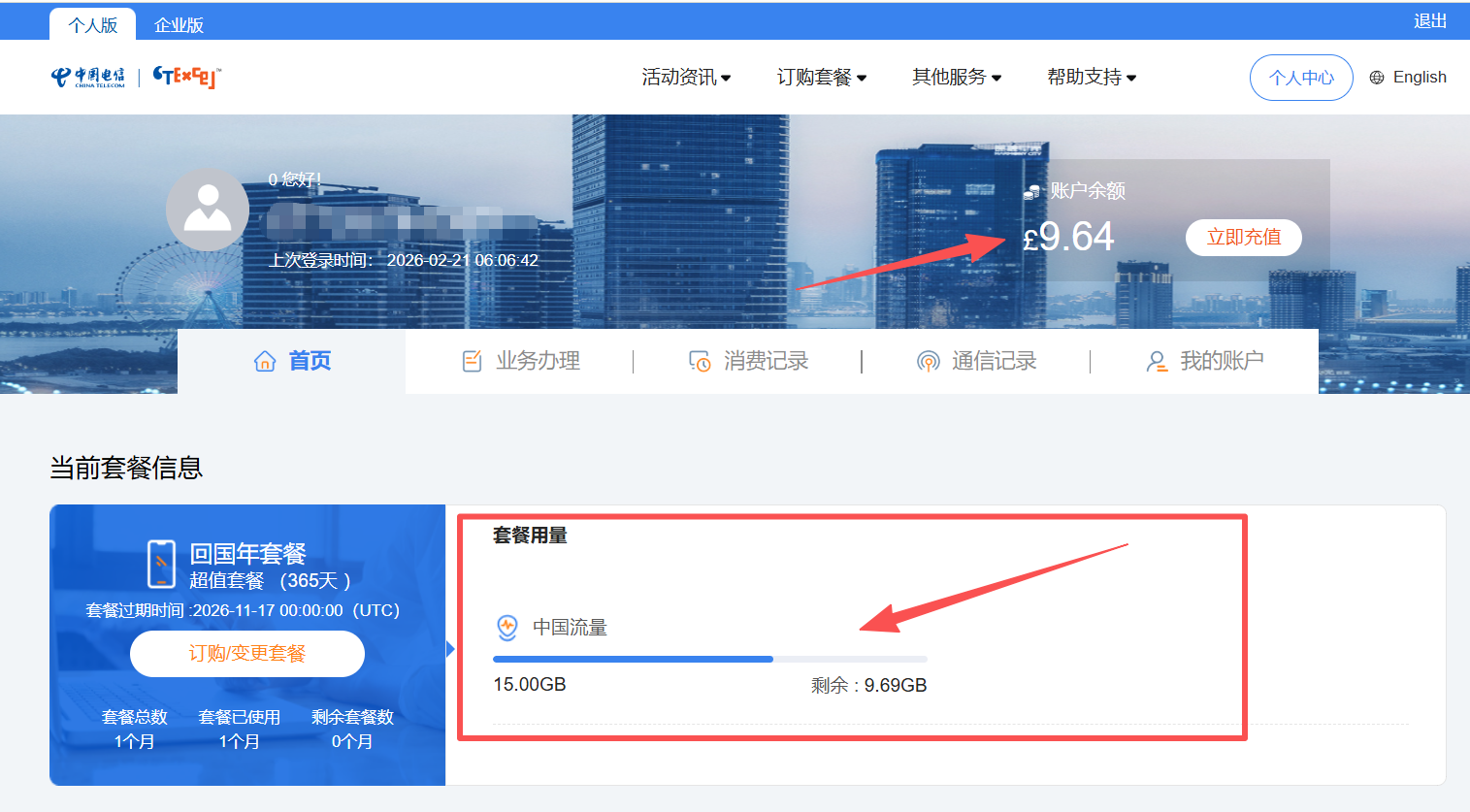Open the 帮助支持 dropdown menu
1470x812 pixels.
[x=1091, y=78]
